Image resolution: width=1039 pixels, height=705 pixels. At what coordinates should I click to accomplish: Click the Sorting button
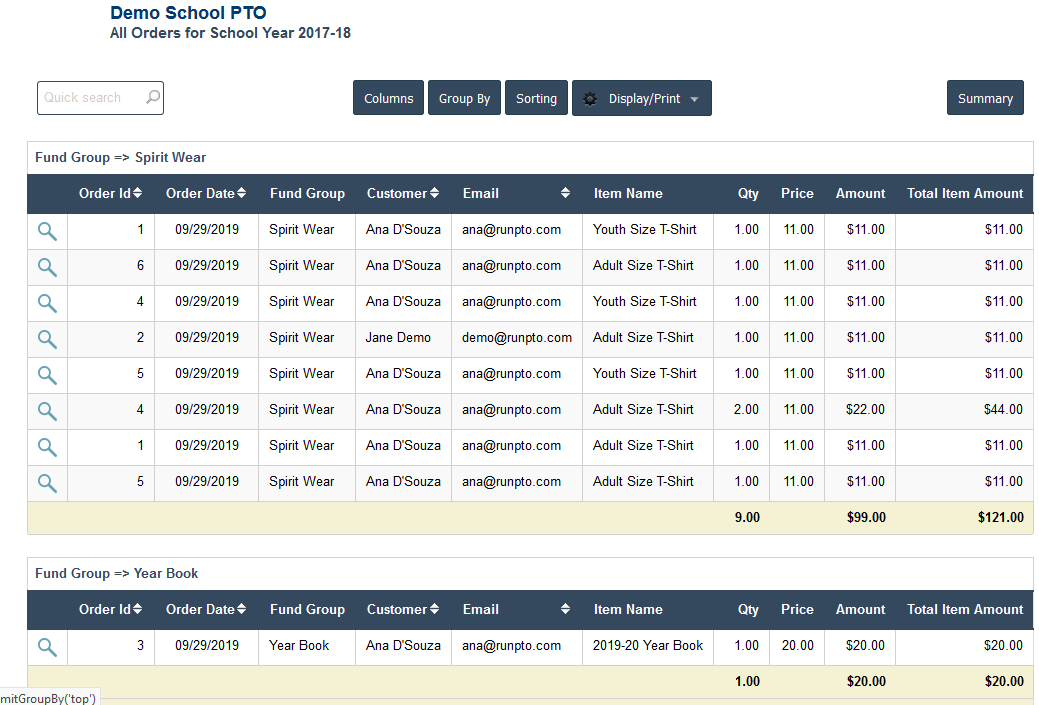[x=536, y=98]
